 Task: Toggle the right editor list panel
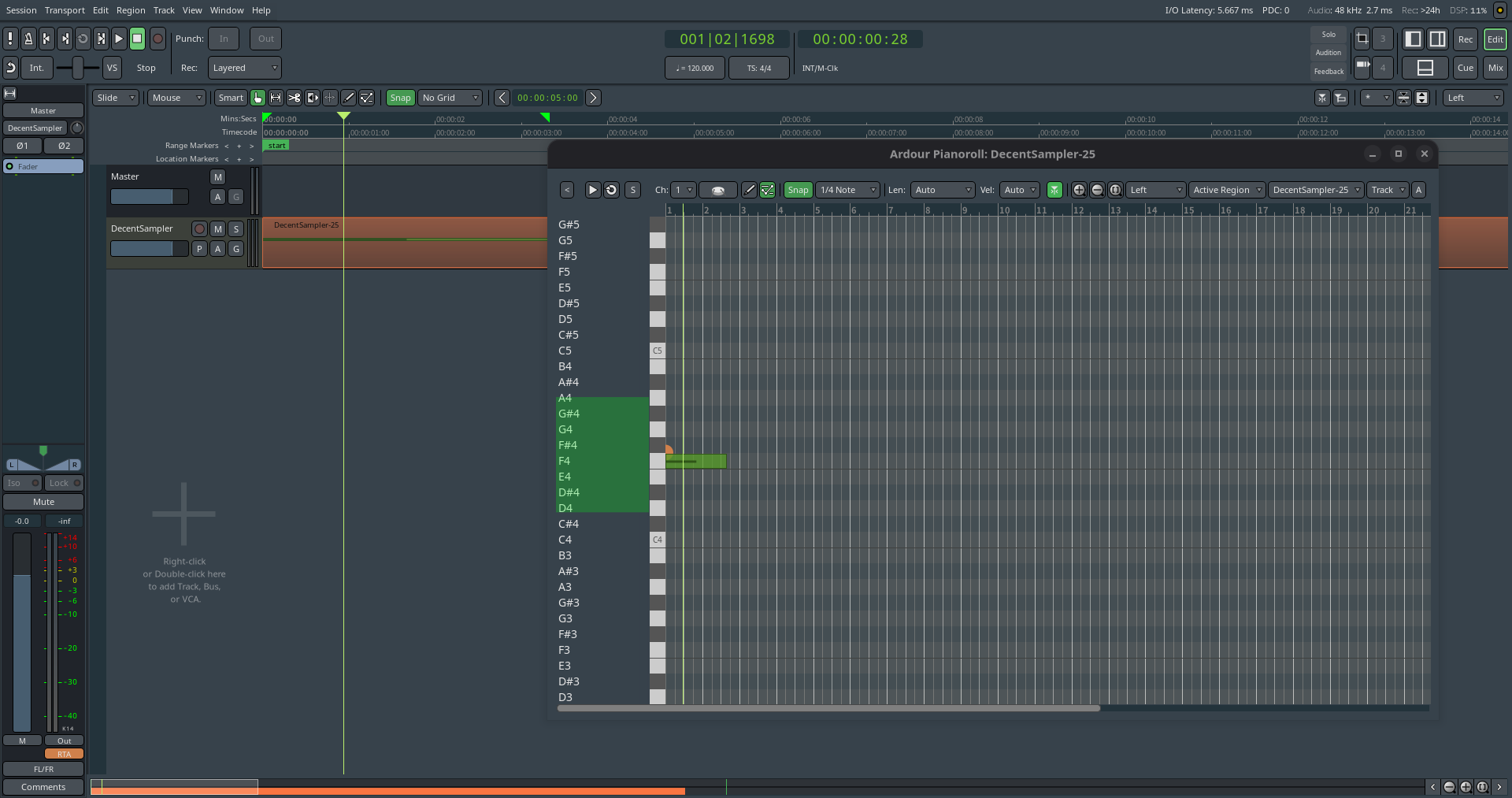[x=1438, y=39]
